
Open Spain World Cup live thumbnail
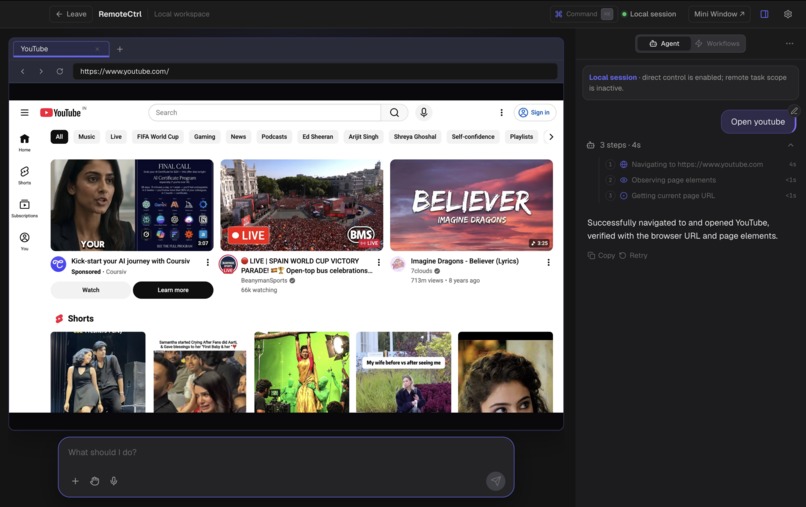tap(302, 205)
